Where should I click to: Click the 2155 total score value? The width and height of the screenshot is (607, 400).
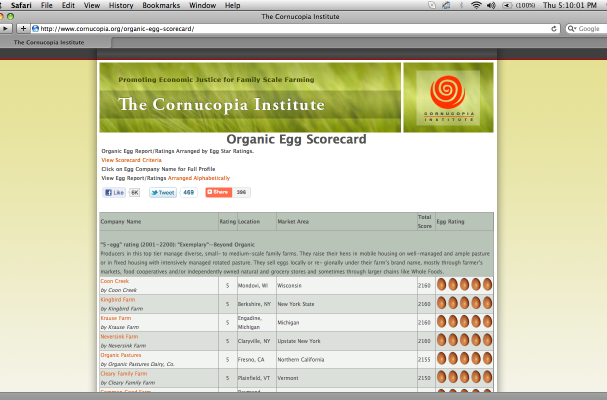coord(424,360)
